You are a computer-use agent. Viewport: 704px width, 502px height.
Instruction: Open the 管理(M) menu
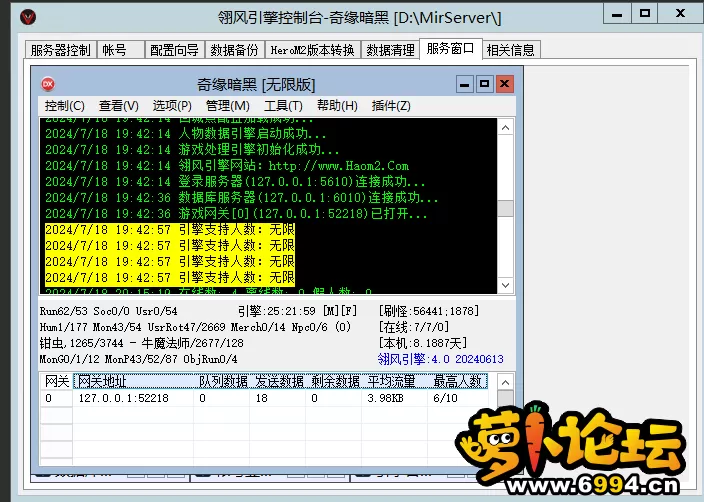coord(228,106)
